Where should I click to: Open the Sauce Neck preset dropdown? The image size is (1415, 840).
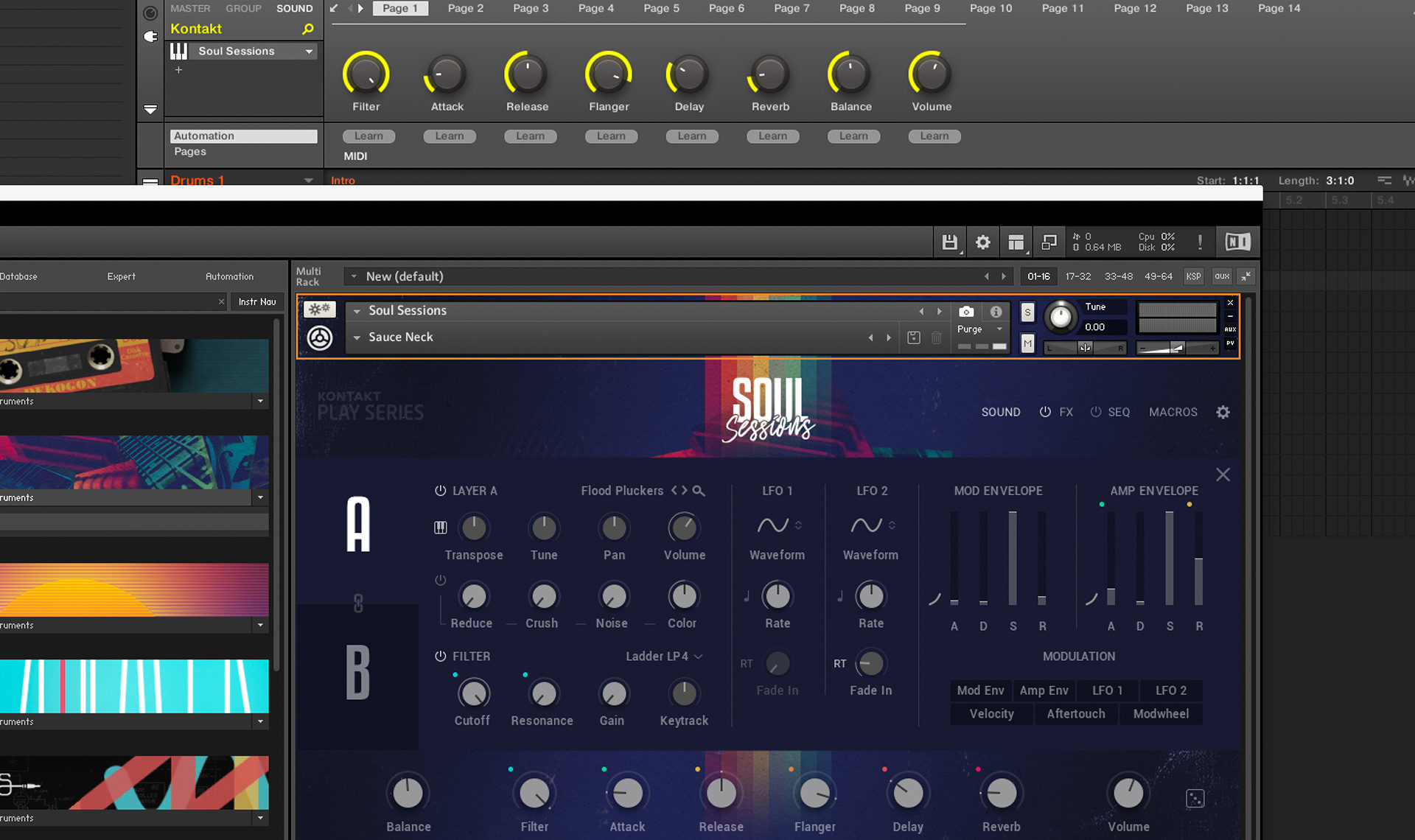[x=357, y=337]
